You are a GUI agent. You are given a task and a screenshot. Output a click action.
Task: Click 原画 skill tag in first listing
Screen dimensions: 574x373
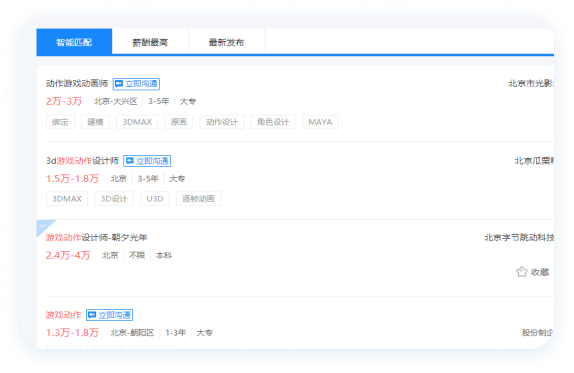(x=179, y=122)
